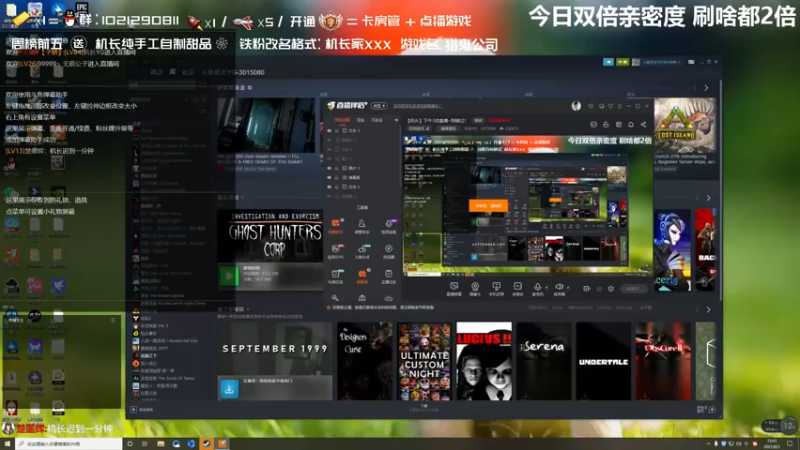Mute the speaker icon

click(x=559, y=288)
